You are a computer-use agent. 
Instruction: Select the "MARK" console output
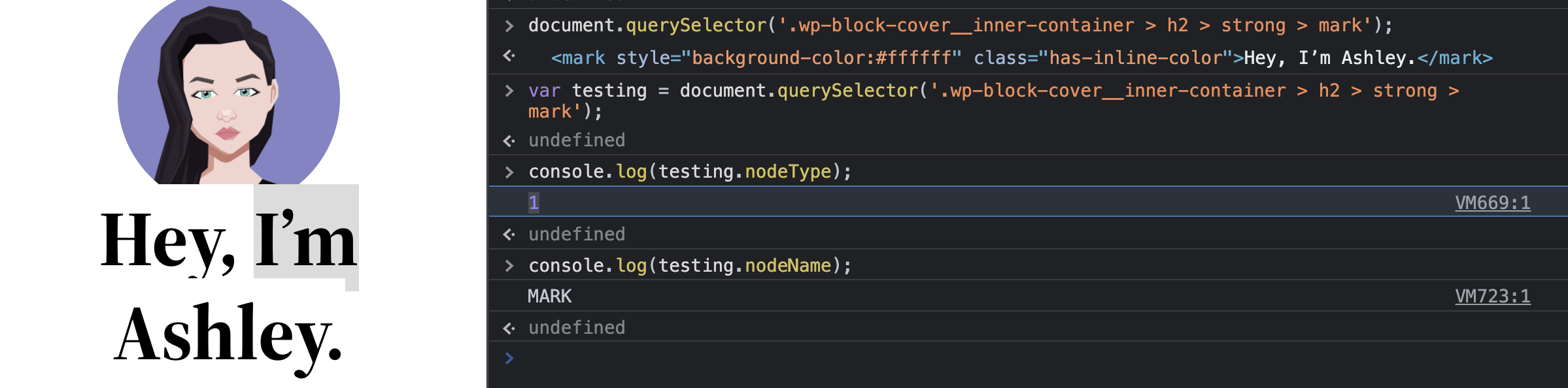tap(549, 297)
